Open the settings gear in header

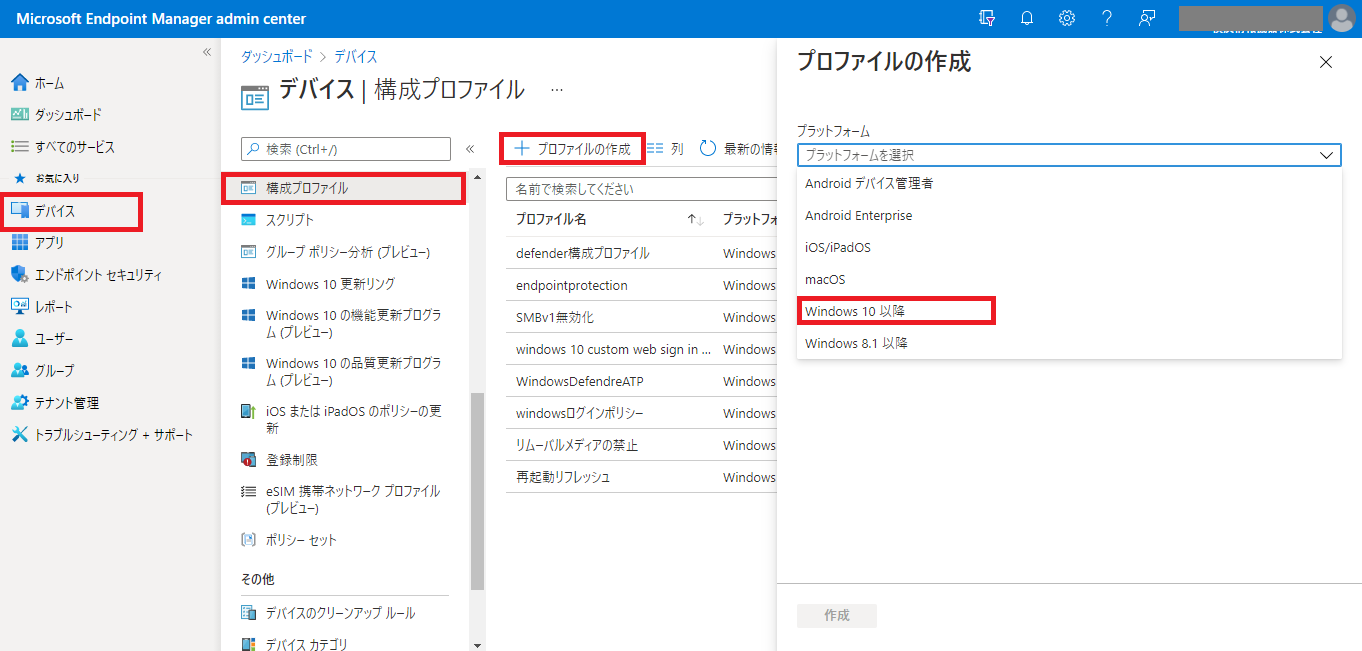tap(1067, 18)
